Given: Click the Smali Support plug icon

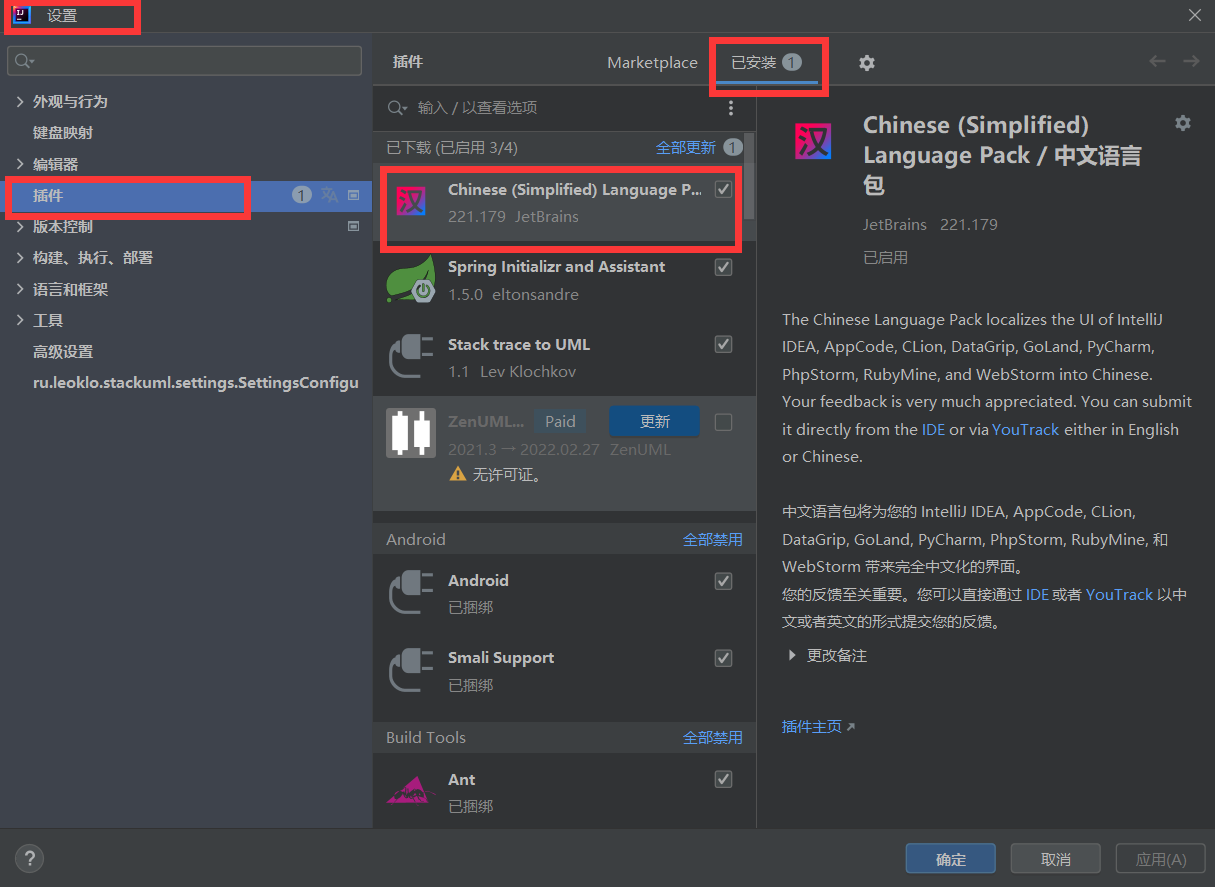Looking at the screenshot, I should 410,670.
